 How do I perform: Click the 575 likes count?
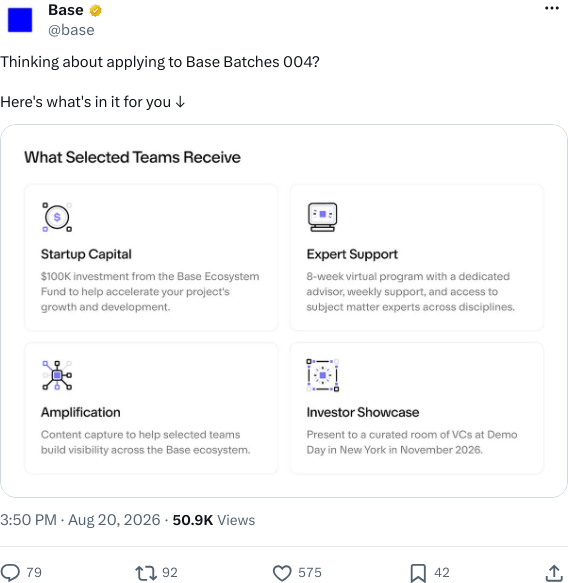[309, 573]
